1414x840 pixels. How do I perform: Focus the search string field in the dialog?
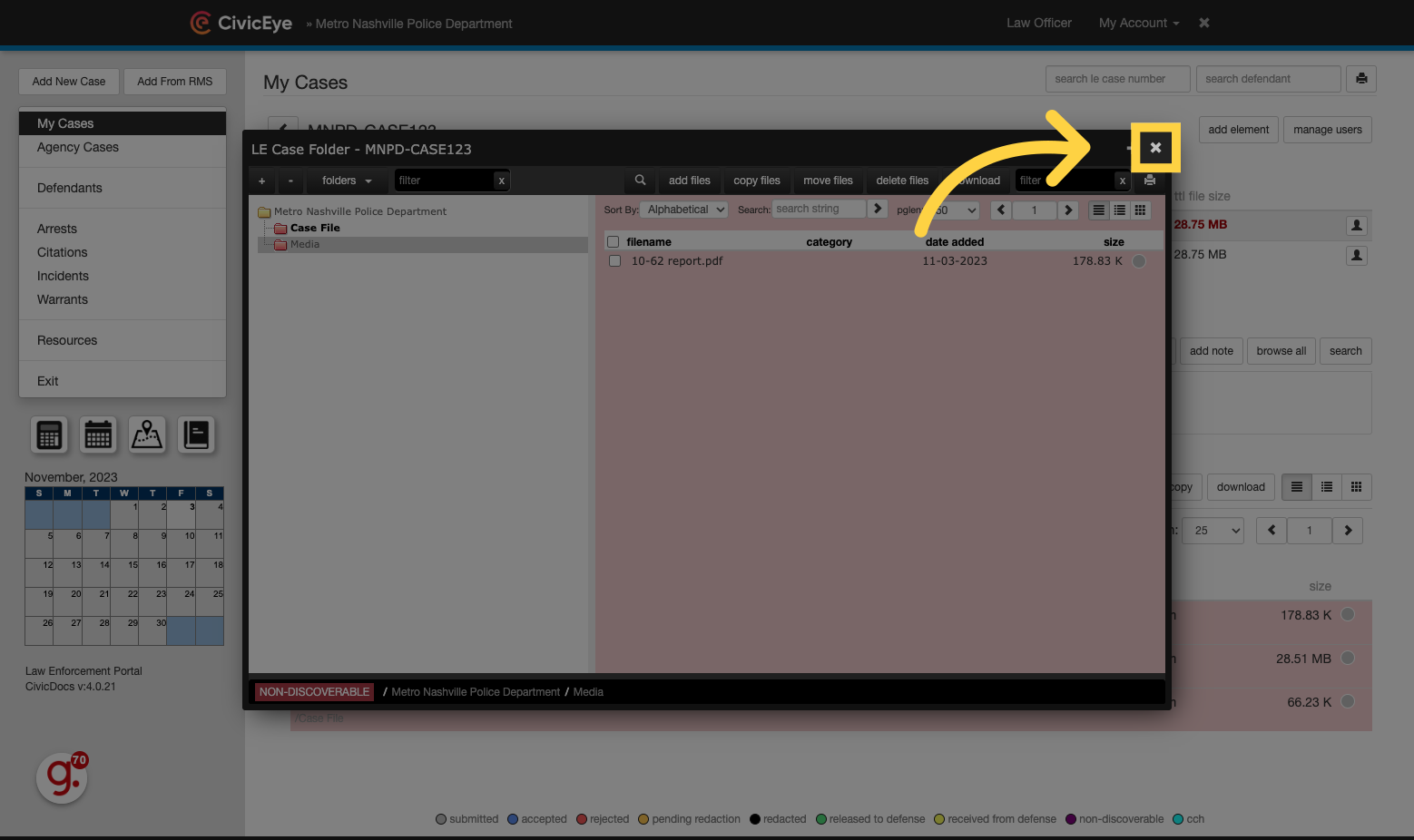tap(819, 209)
